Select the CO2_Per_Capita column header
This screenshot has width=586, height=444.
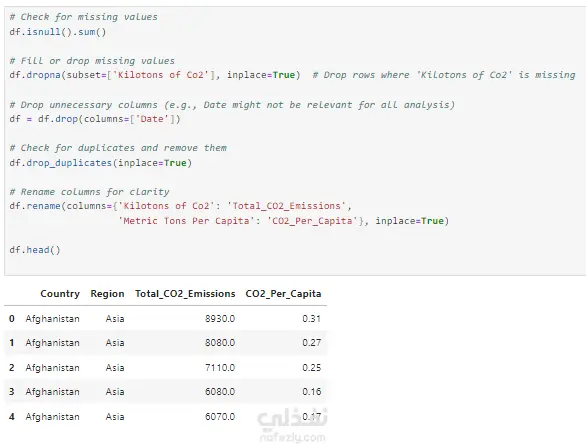tap(283, 294)
